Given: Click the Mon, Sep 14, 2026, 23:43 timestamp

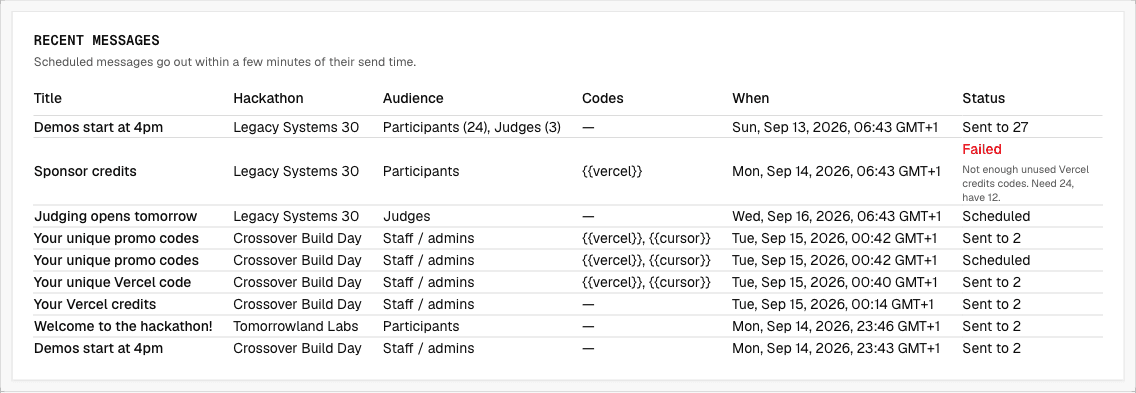Looking at the screenshot, I should [x=836, y=348].
